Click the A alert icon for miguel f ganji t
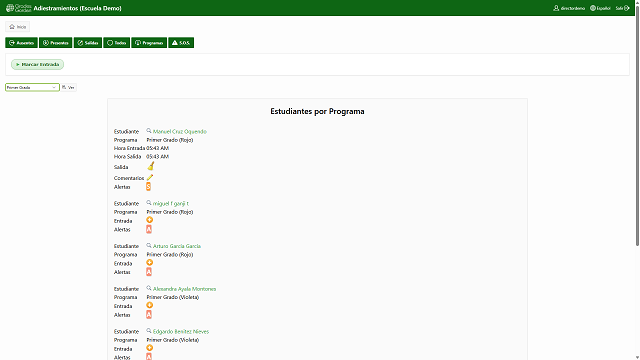This screenshot has height=360, width=640. point(149,229)
